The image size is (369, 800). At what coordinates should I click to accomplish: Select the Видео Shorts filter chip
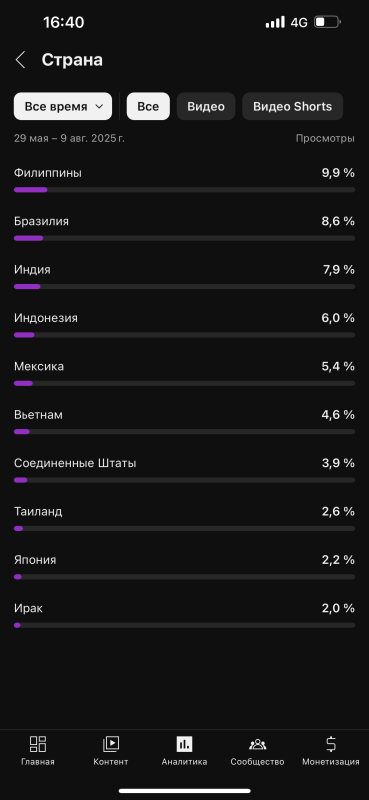(292, 106)
